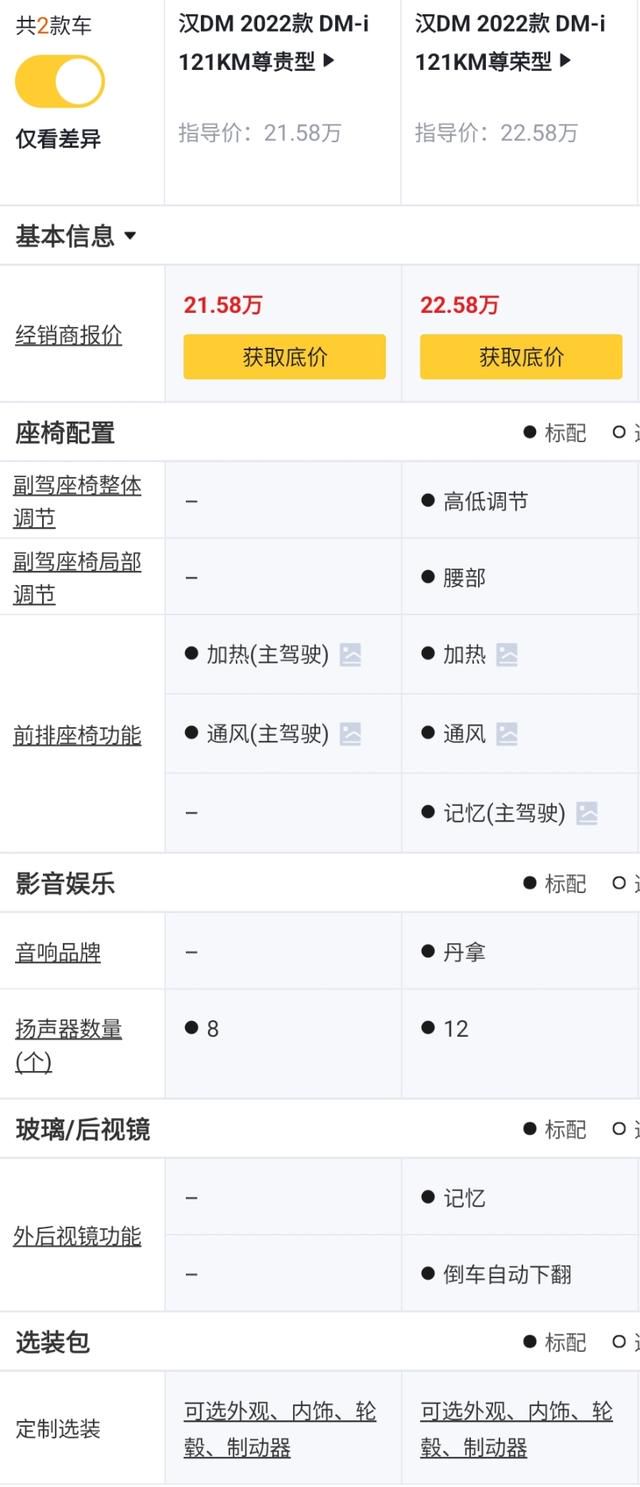Open 外后视镜功能 term link

[x=77, y=1237]
